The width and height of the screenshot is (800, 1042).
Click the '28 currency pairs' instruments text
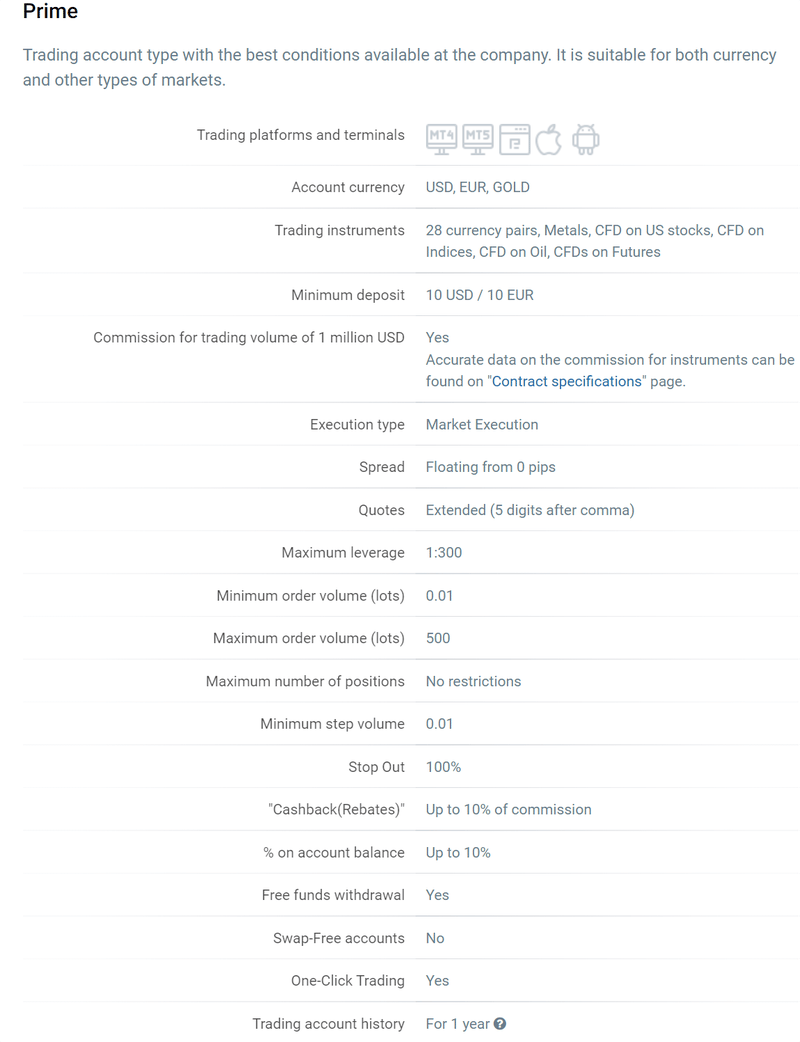(481, 230)
